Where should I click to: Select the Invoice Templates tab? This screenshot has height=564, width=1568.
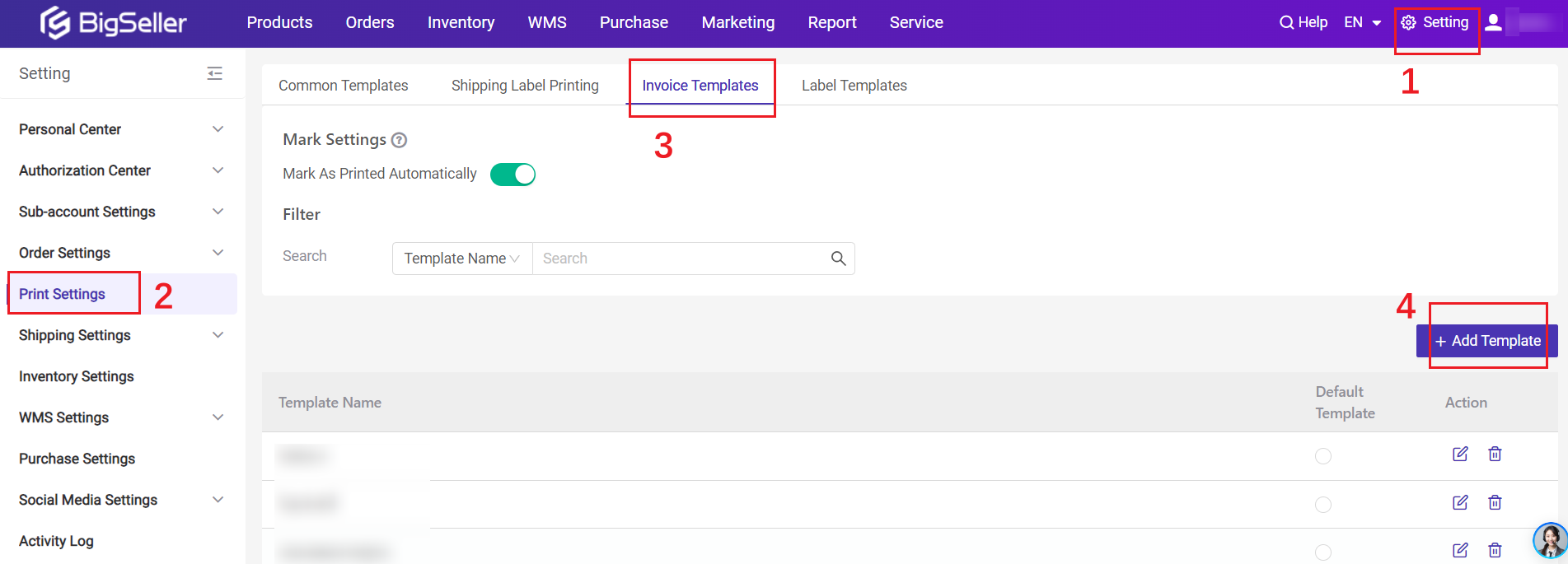coord(700,86)
